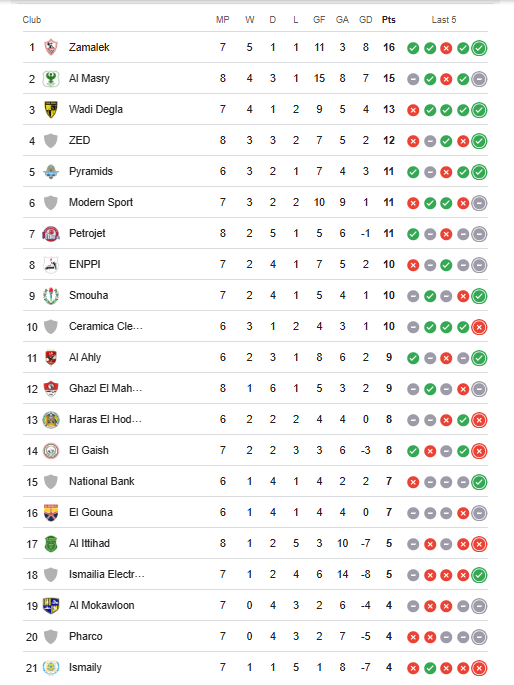Click the Pyramids club logo icon

point(51,172)
